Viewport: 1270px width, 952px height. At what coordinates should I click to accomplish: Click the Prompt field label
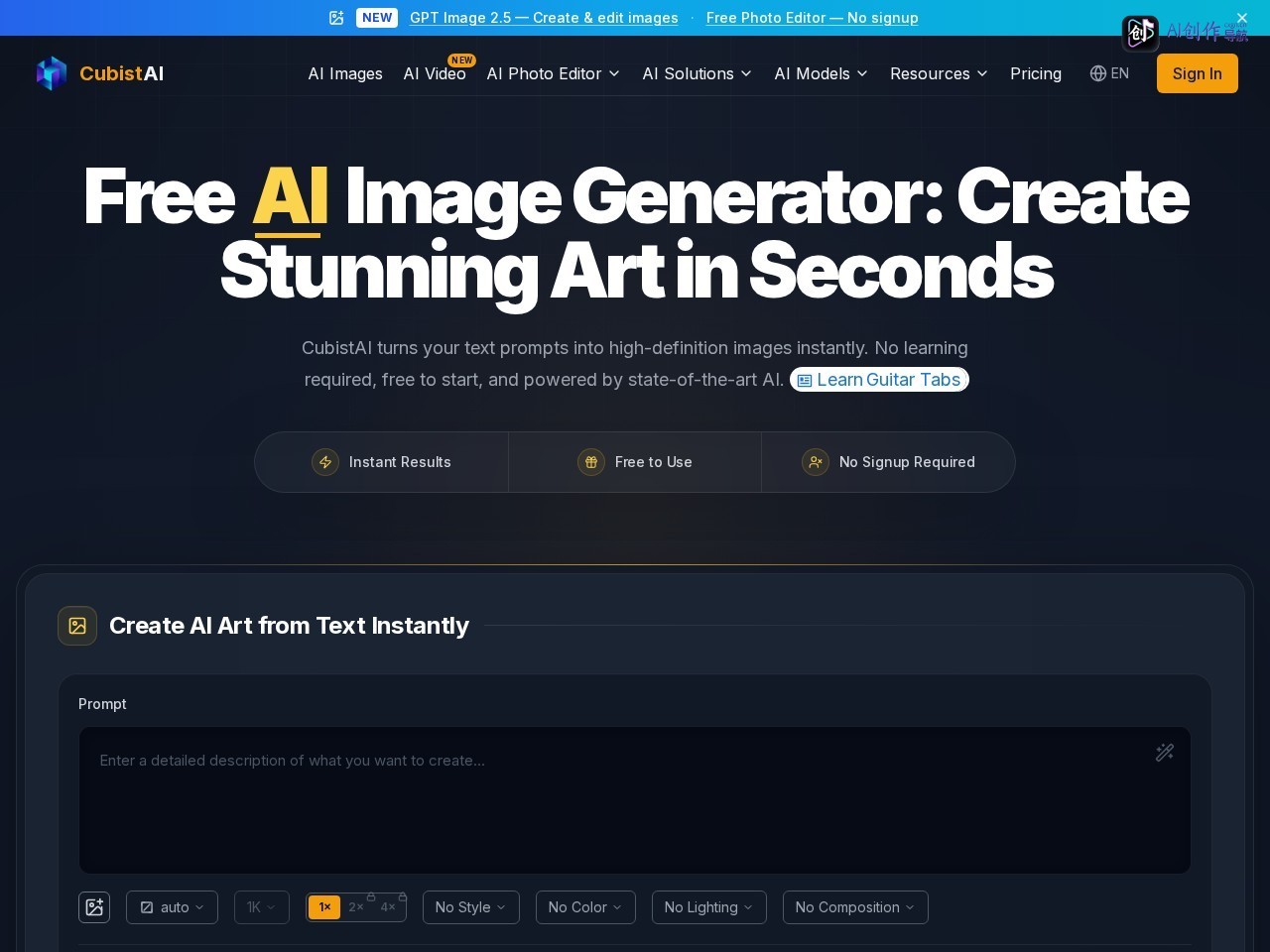coord(102,704)
